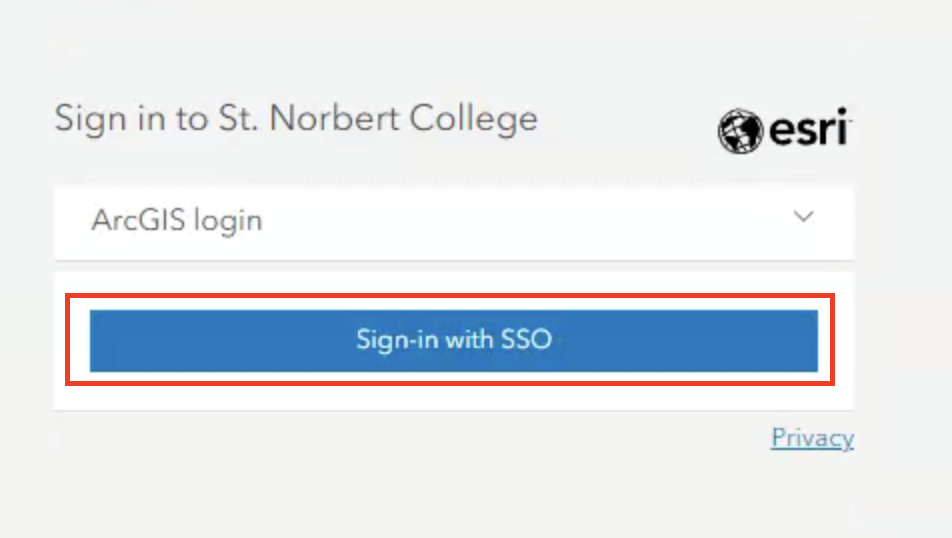The width and height of the screenshot is (952, 538).
Task: Click right edge of blue SSO button
Action: [811, 340]
